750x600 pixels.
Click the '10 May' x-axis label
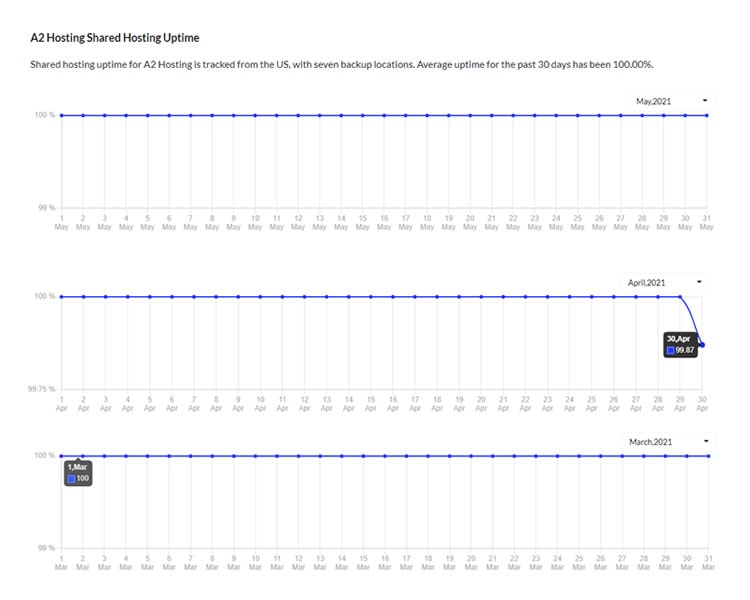tap(255, 222)
